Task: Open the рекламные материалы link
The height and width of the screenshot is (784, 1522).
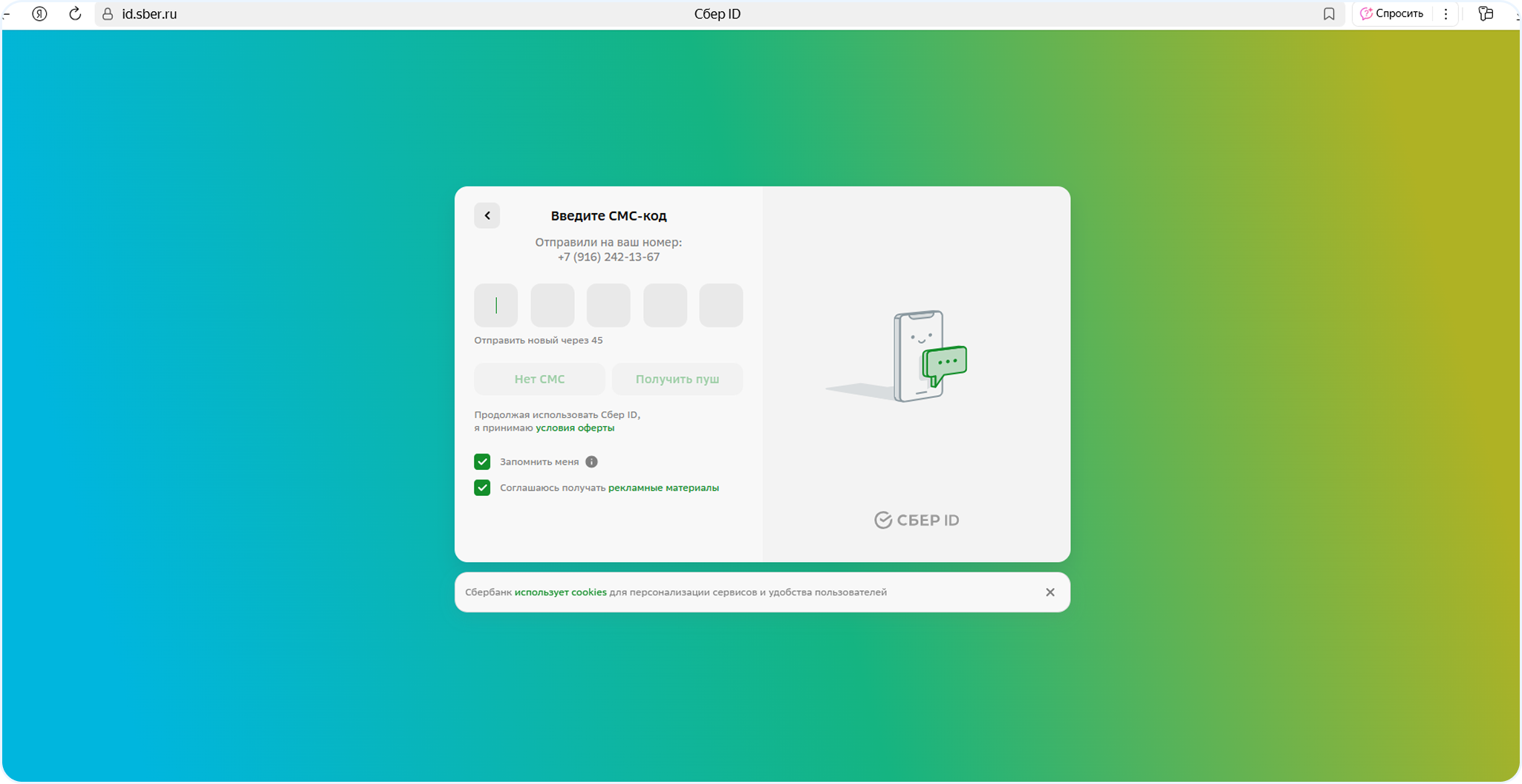Action: 663,488
